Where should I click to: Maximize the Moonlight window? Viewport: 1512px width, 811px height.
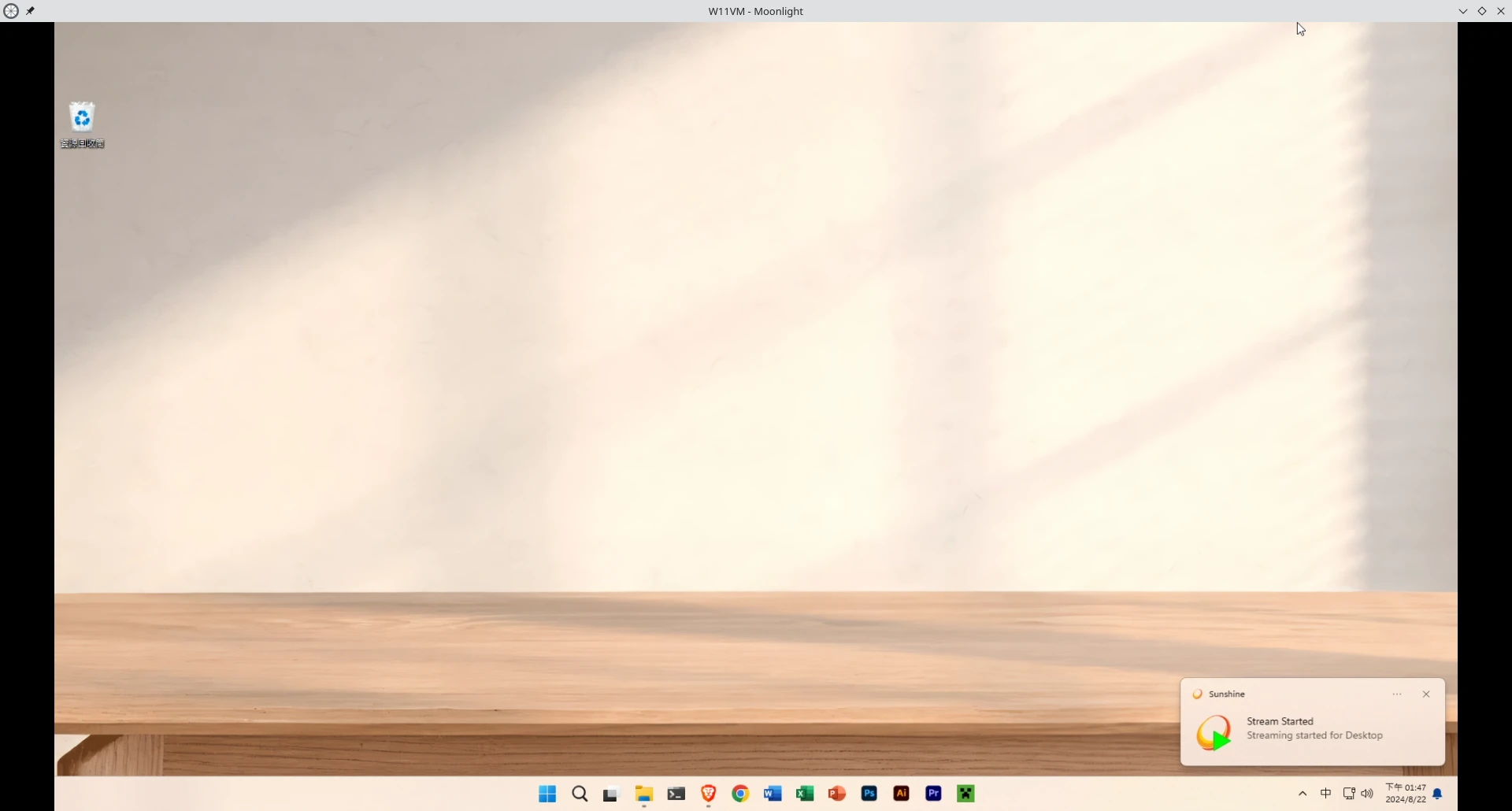[x=1482, y=11]
